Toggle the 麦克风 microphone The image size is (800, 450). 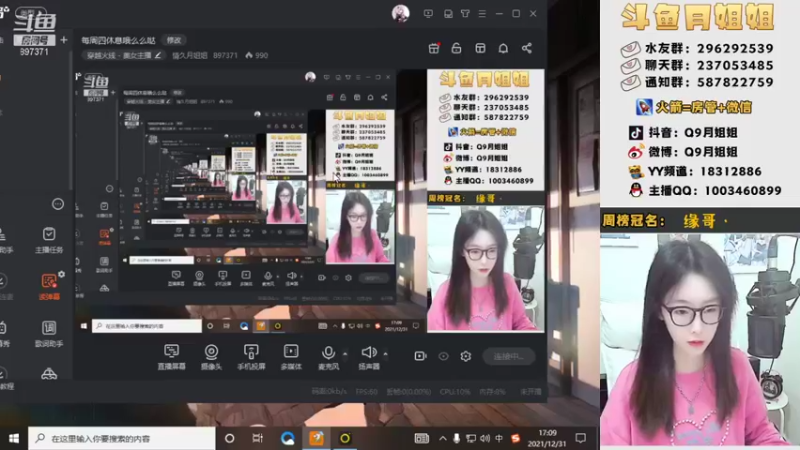(329, 357)
